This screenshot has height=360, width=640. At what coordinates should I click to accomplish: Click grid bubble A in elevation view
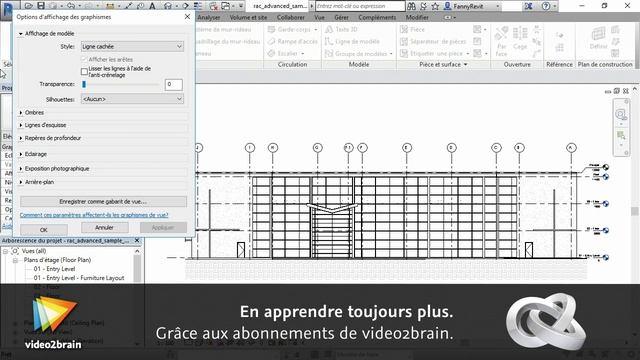pos(571,148)
